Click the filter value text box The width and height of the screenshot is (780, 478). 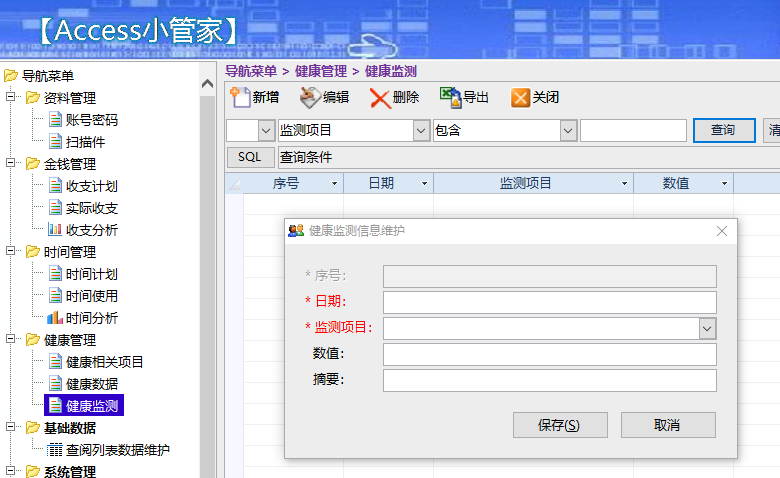point(633,130)
